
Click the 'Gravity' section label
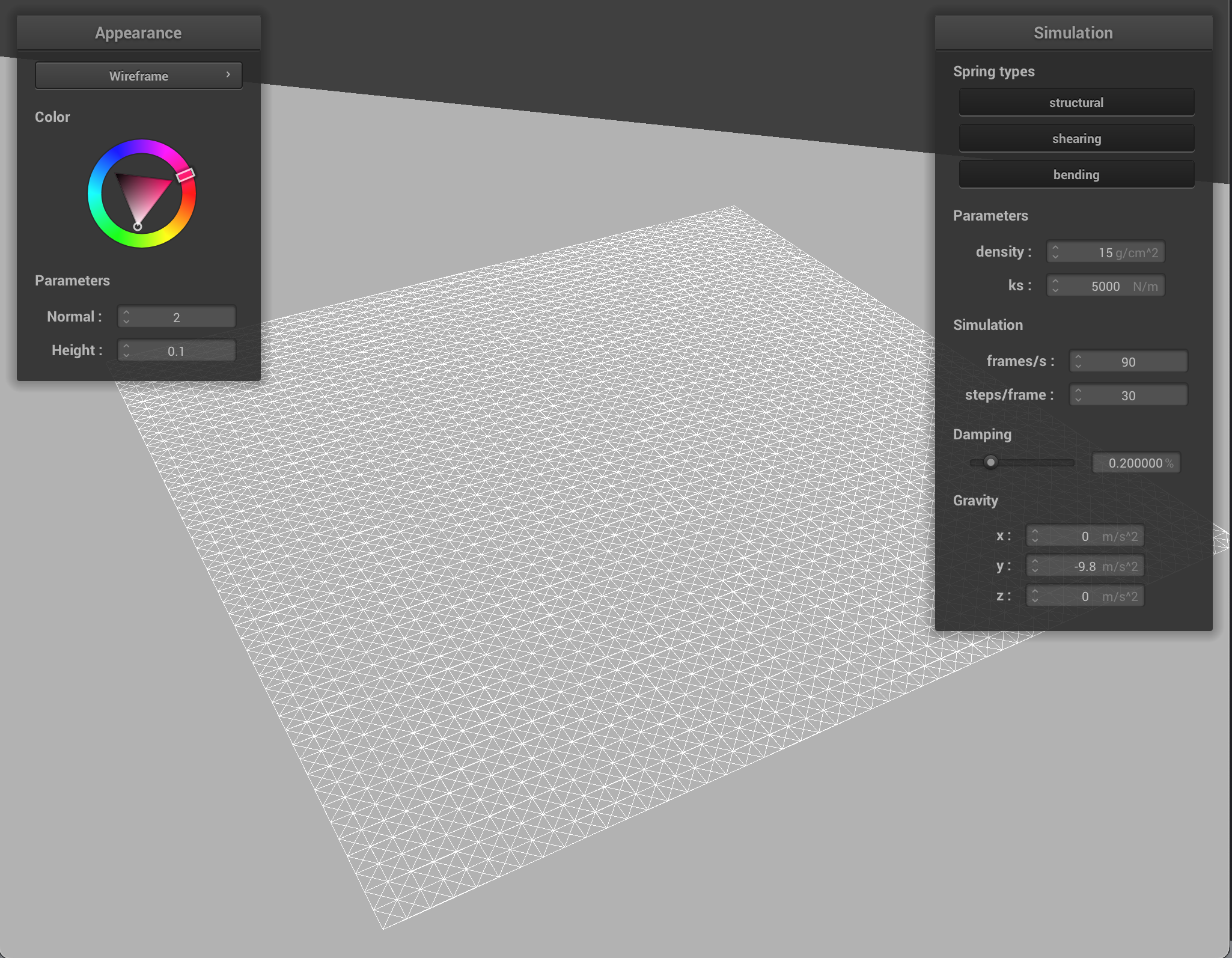(975, 501)
